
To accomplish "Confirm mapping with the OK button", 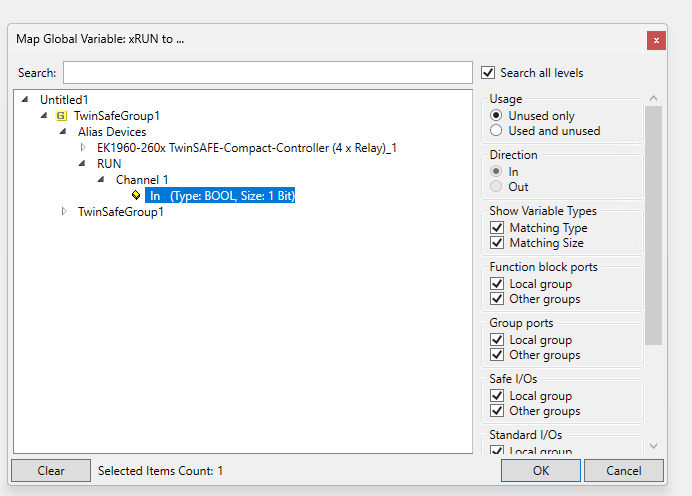I will pos(541,471).
